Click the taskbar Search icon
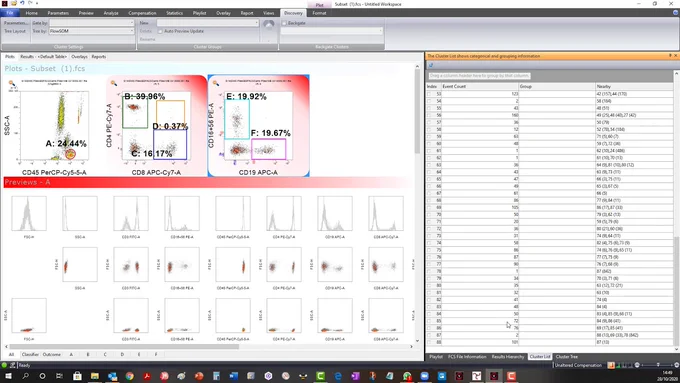Viewport: 680px width, 383px height. point(25,376)
